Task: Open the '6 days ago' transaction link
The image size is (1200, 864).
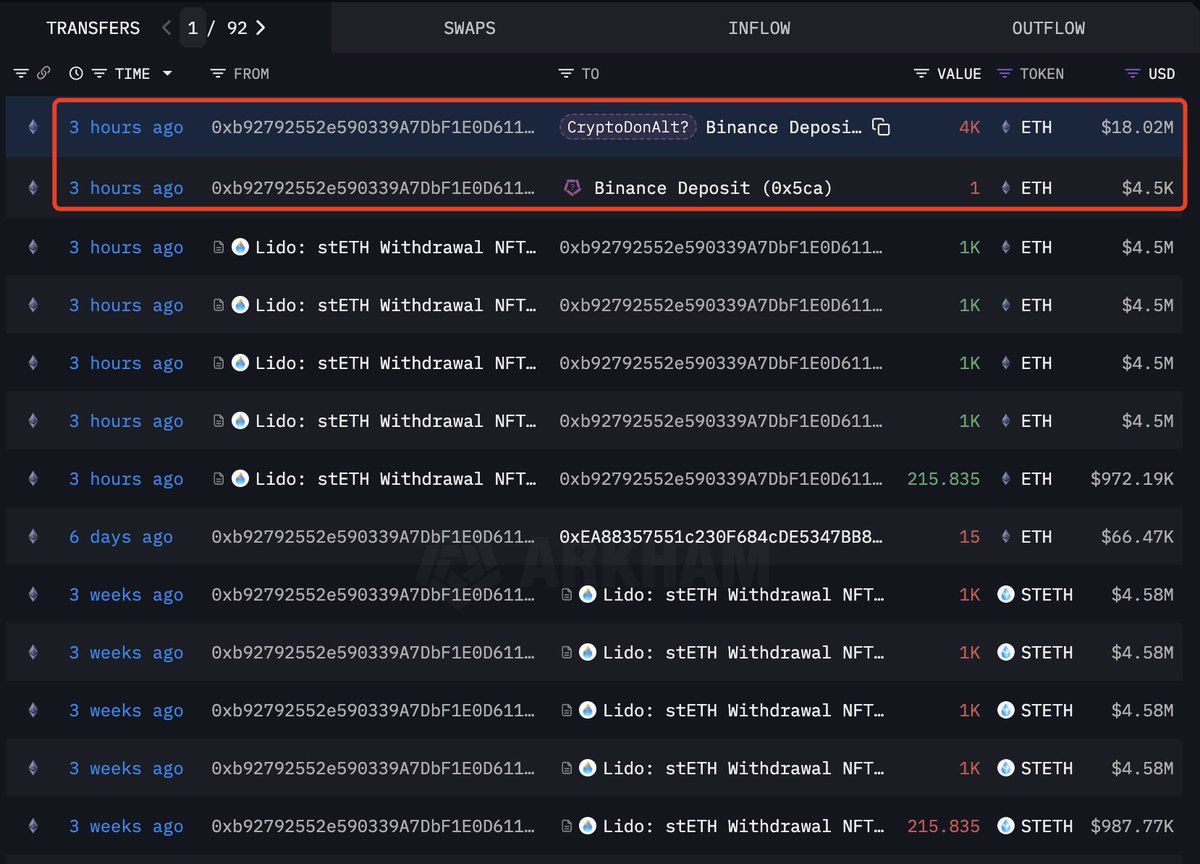Action: 120,537
